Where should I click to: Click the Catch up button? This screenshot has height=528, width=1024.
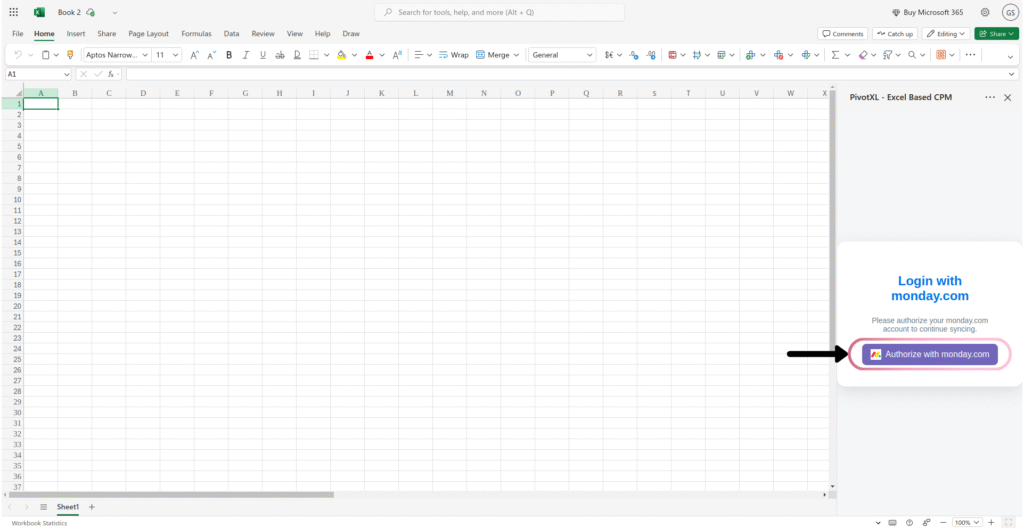(895, 33)
